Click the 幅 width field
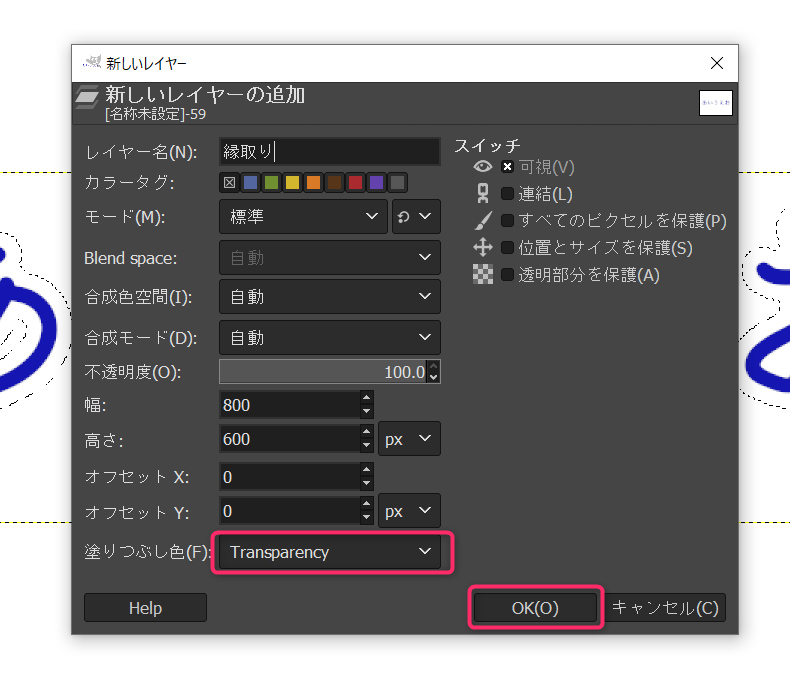Image resolution: width=790 pixels, height=680 pixels. pyautogui.click(x=290, y=404)
